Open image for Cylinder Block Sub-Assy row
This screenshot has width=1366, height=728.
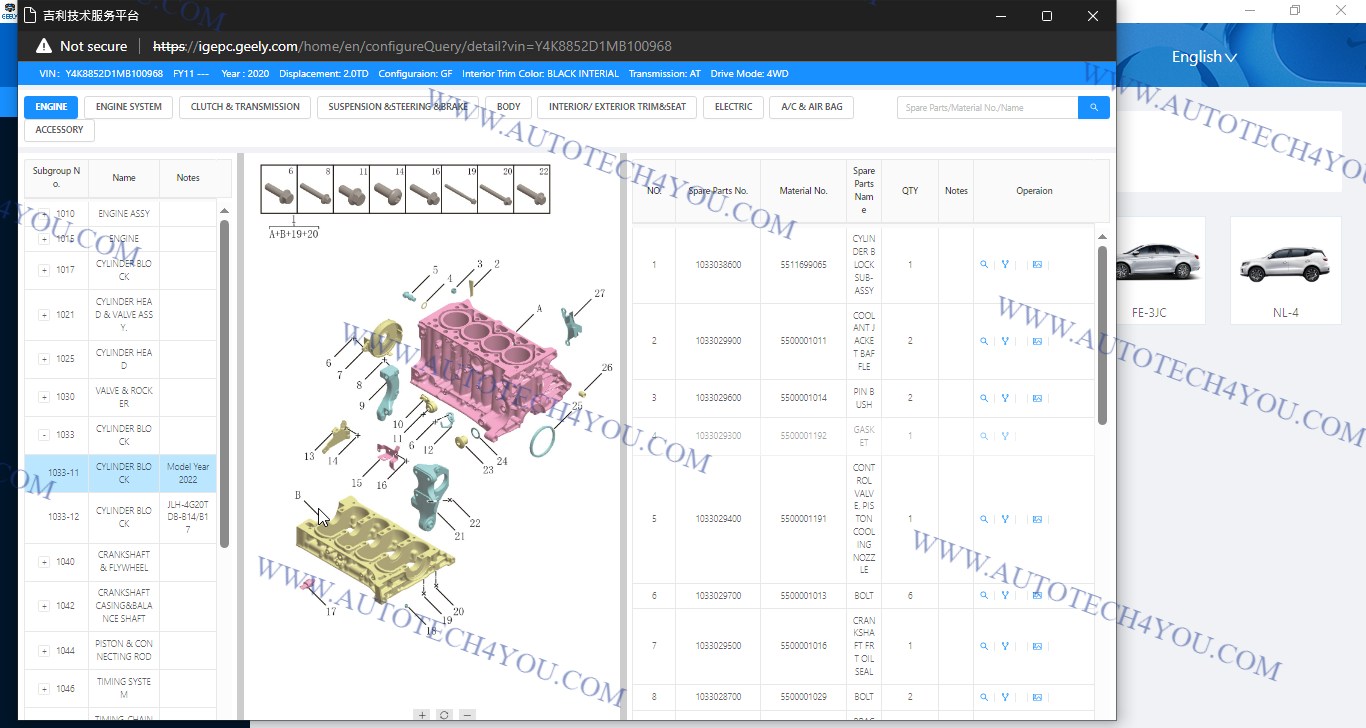(1037, 265)
